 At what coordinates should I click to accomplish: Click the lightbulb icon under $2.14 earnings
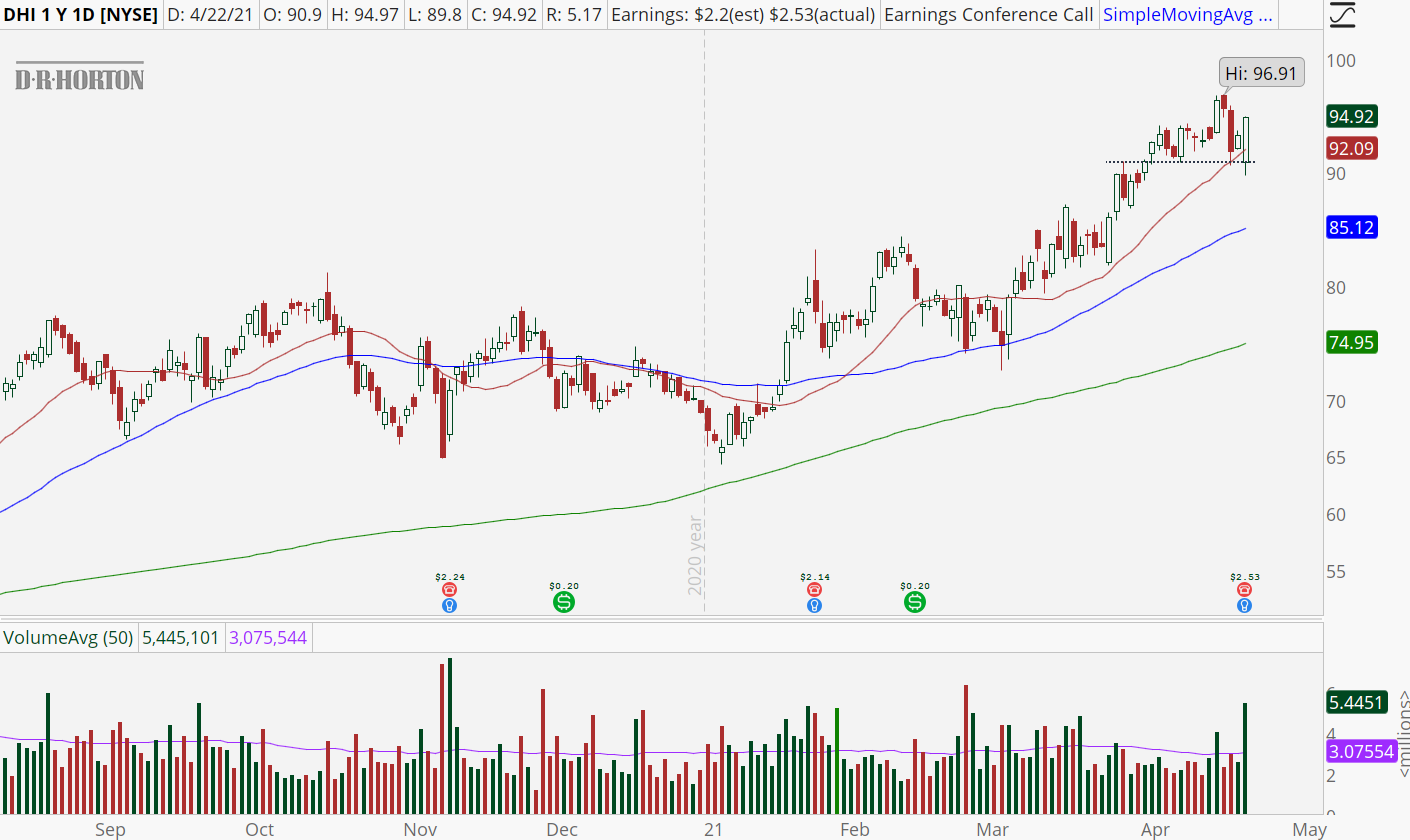click(x=814, y=606)
